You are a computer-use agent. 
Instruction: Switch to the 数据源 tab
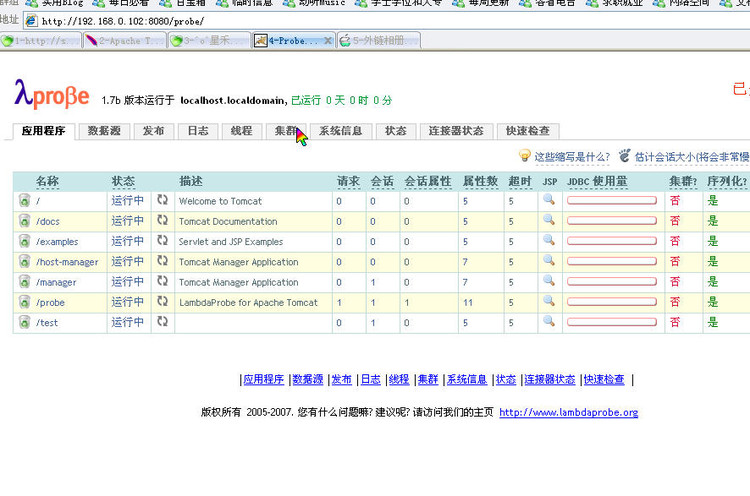pos(104,131)
